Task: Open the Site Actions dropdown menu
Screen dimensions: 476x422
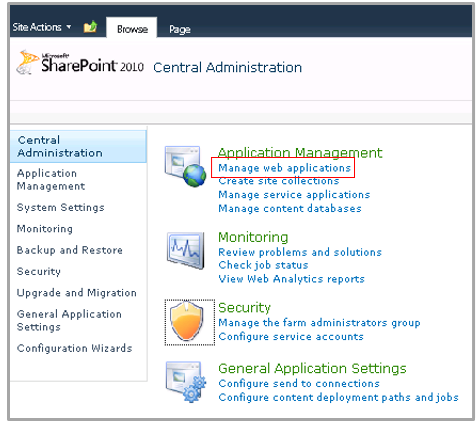Action: [x=42, y=27]
